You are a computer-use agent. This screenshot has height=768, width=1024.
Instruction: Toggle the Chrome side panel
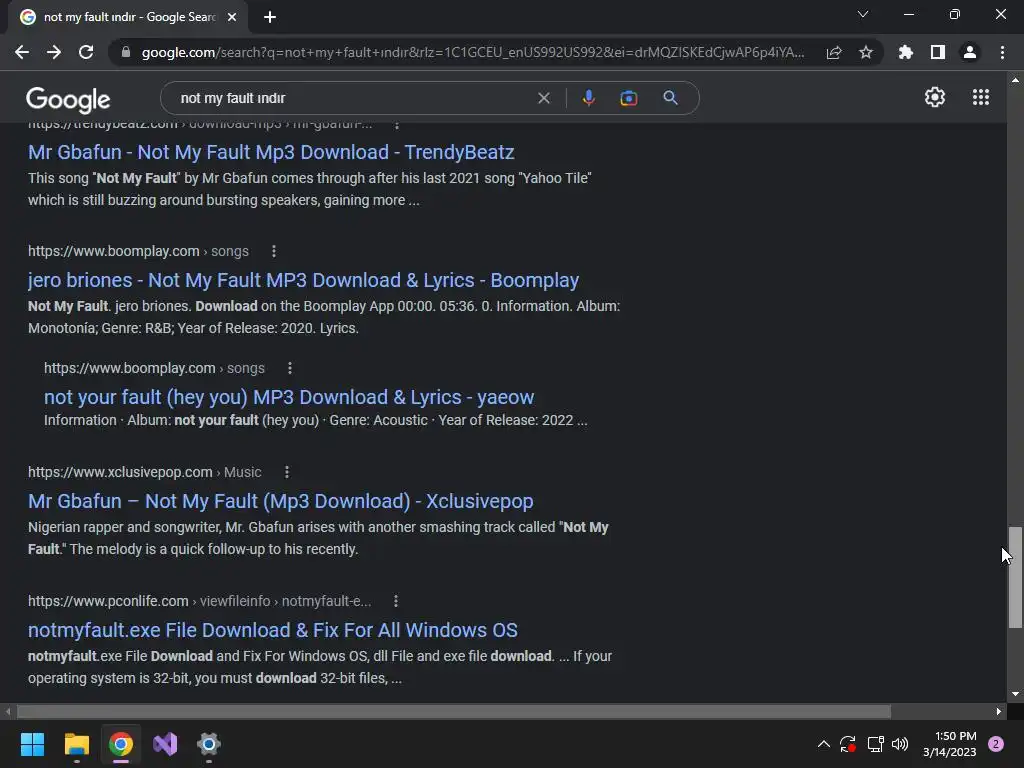[x=938, y=52]
